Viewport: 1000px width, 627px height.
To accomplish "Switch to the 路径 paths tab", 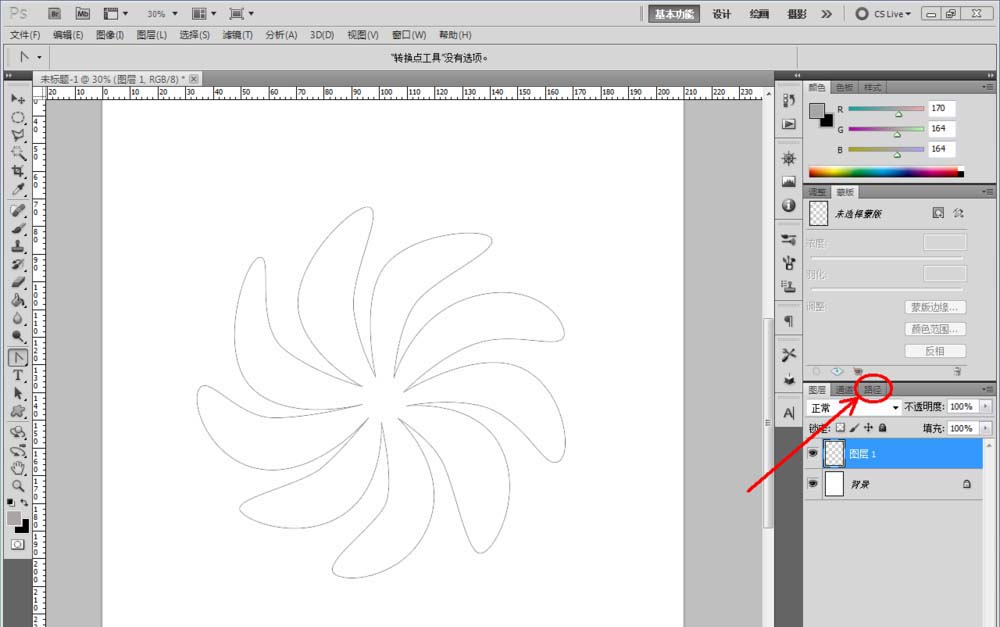I will 872,389.
